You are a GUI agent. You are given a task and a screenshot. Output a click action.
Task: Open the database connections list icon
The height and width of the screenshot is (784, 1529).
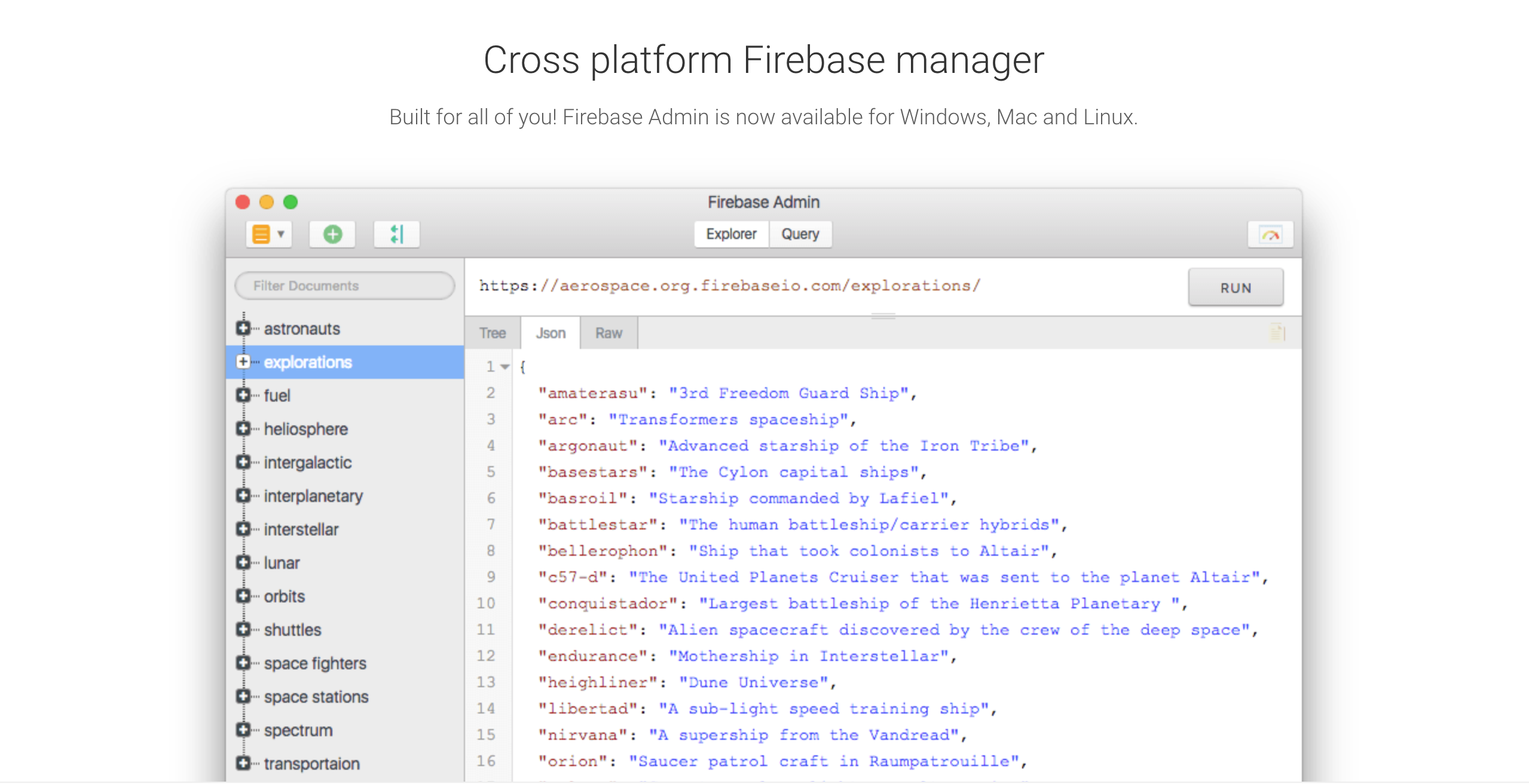point(262,234)
